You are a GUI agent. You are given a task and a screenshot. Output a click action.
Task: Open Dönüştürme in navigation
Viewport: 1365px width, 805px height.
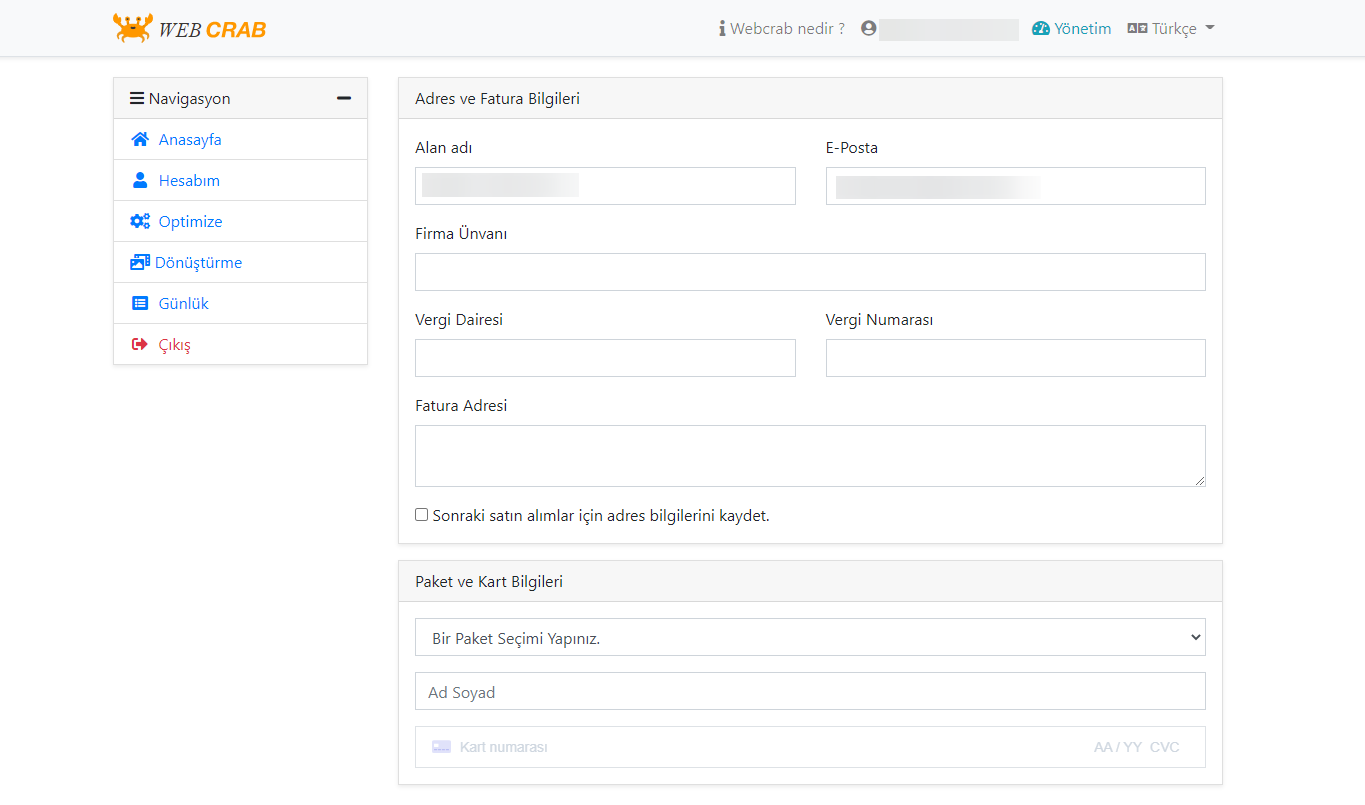pos(240,262)
